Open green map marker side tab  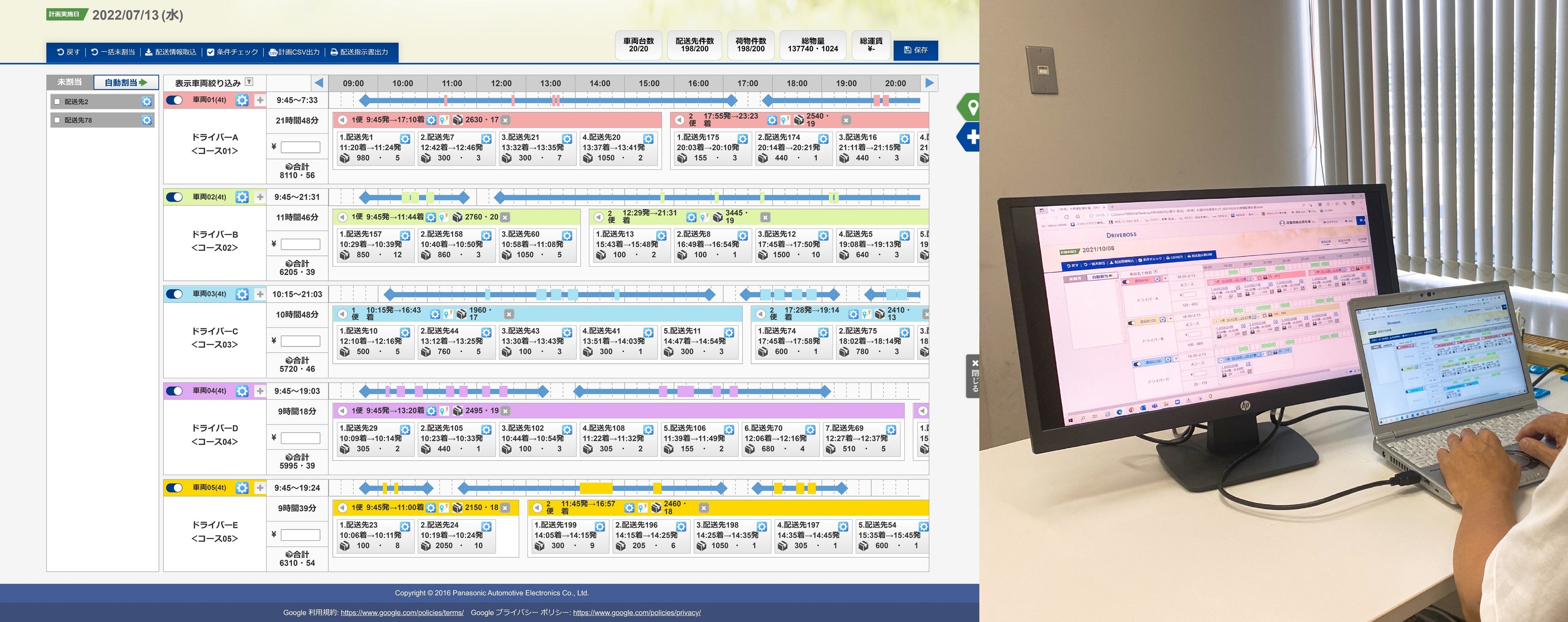(971, 108)
